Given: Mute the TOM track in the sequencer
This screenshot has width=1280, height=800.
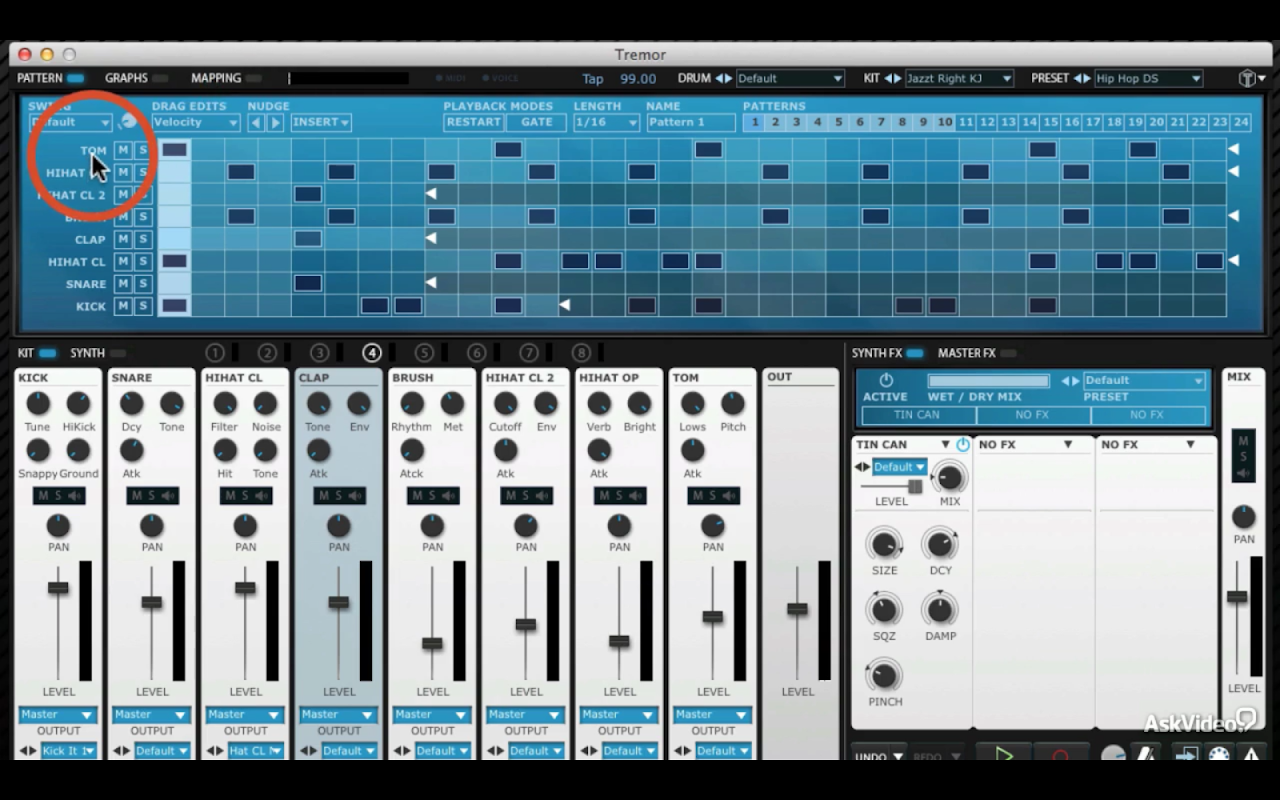Looking at the screenshot, I should 123,150.
